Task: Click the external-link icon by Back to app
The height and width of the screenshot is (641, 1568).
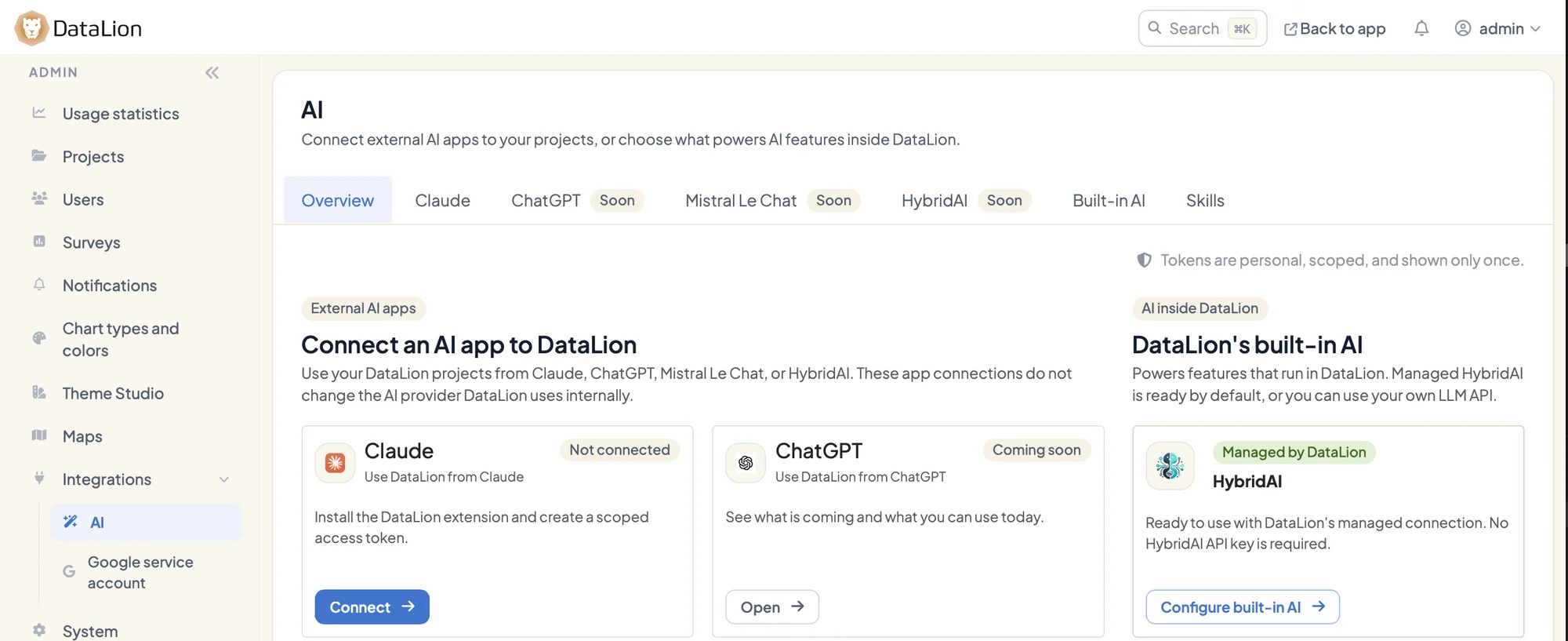Action: 1290,29
